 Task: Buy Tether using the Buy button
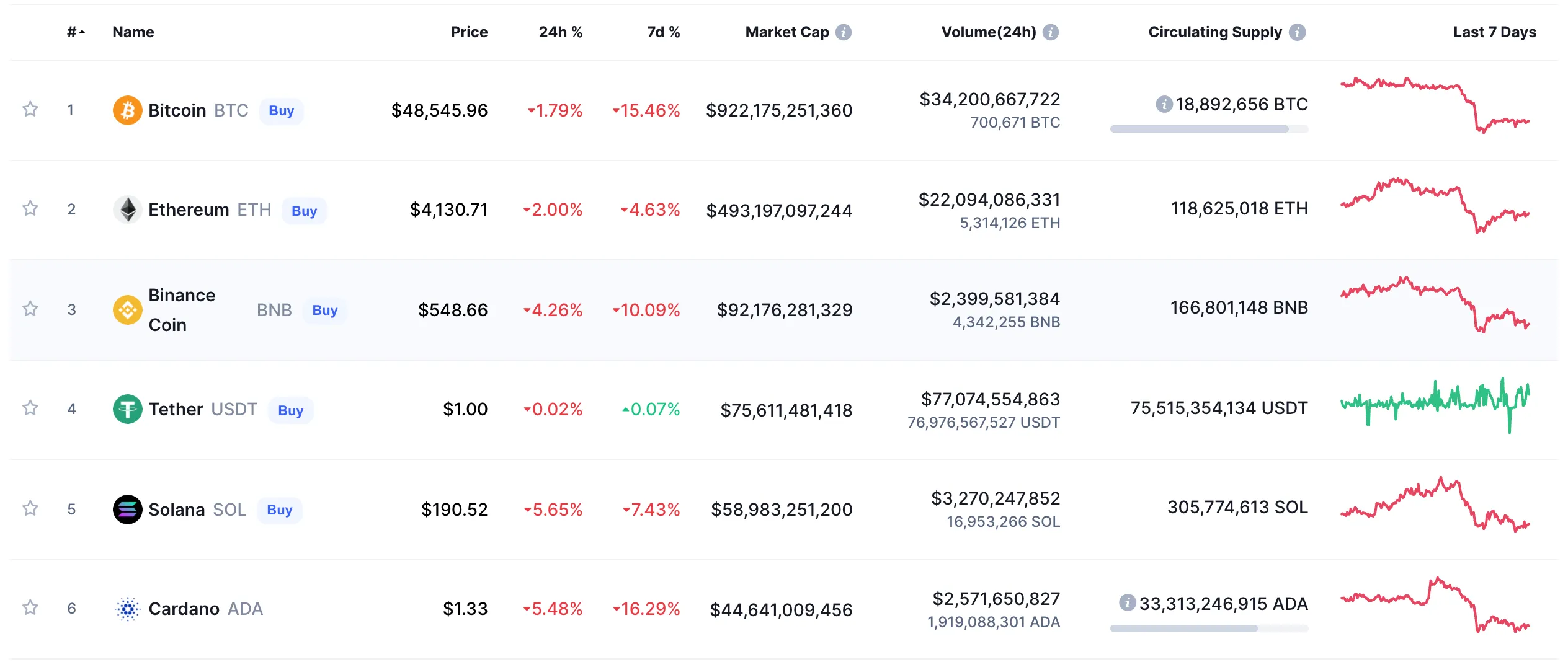291,410
